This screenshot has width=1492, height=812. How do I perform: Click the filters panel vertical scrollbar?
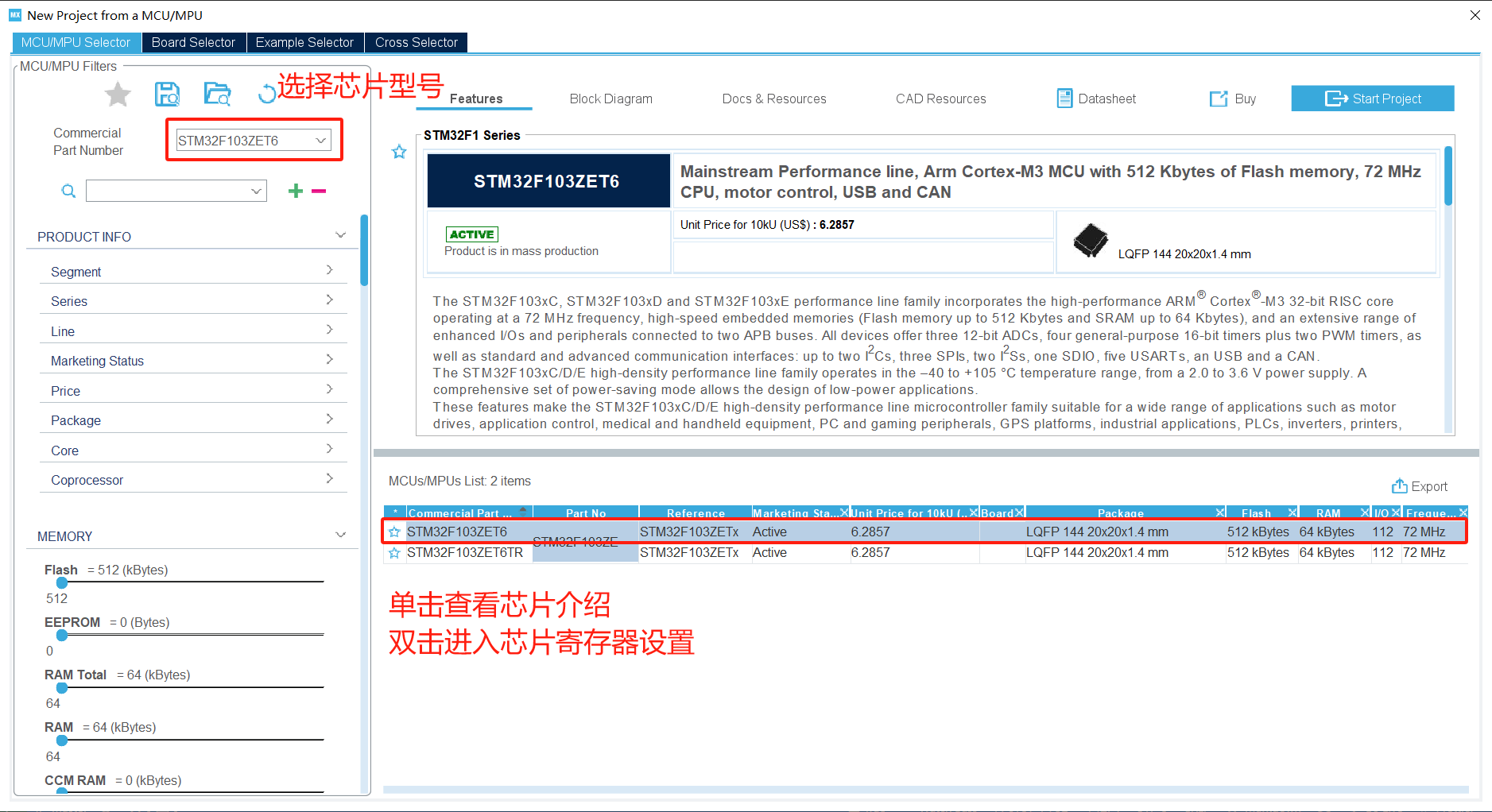364,250
